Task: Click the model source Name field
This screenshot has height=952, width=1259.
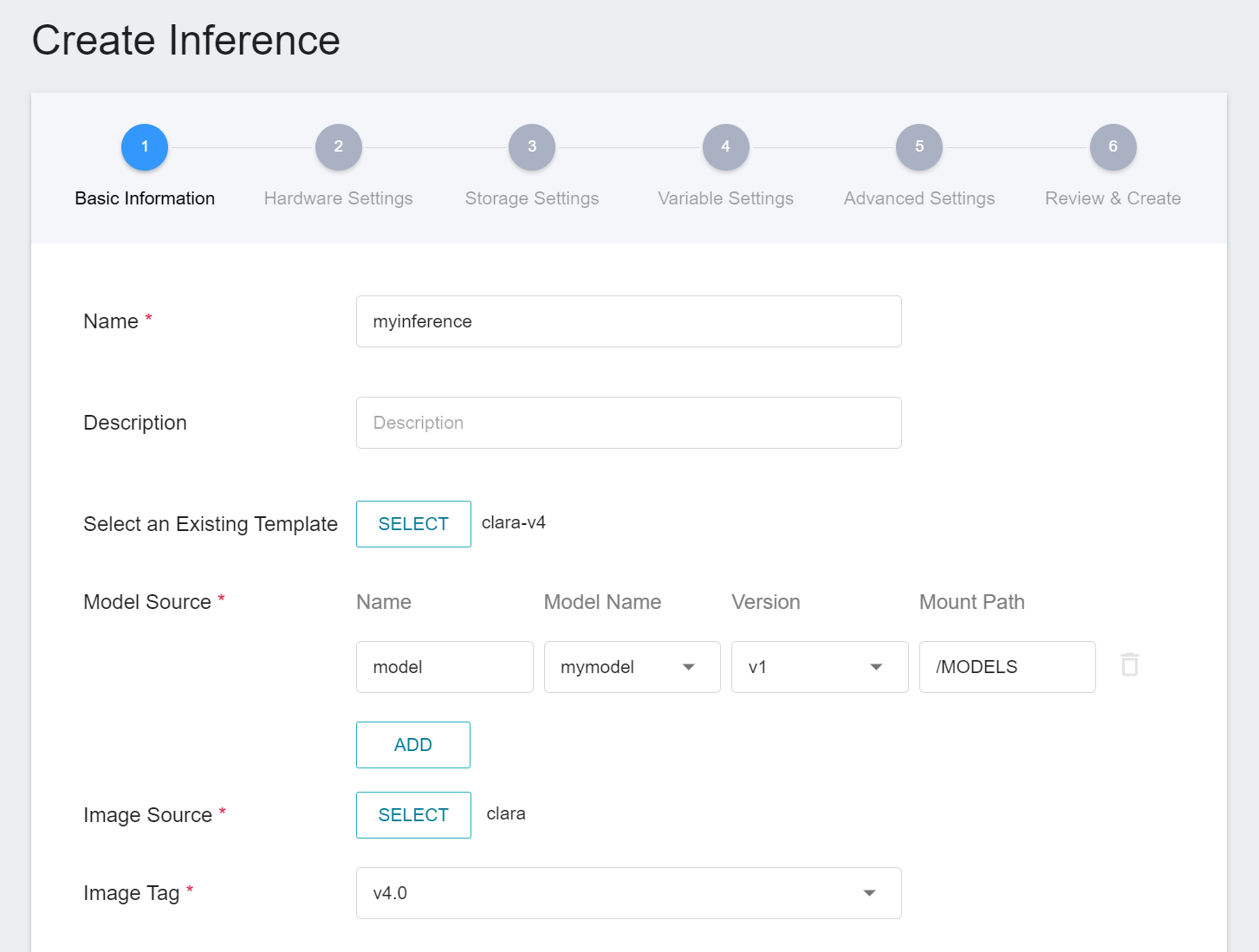Action: pos(444,667)
